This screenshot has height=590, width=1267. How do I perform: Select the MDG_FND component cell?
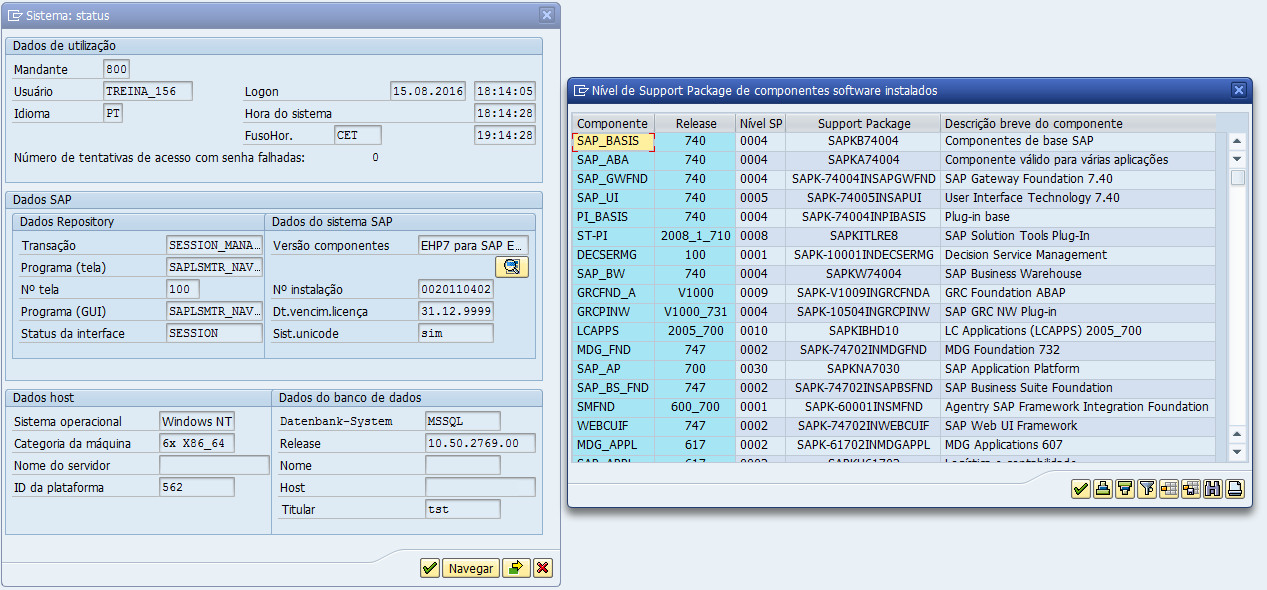613,350
